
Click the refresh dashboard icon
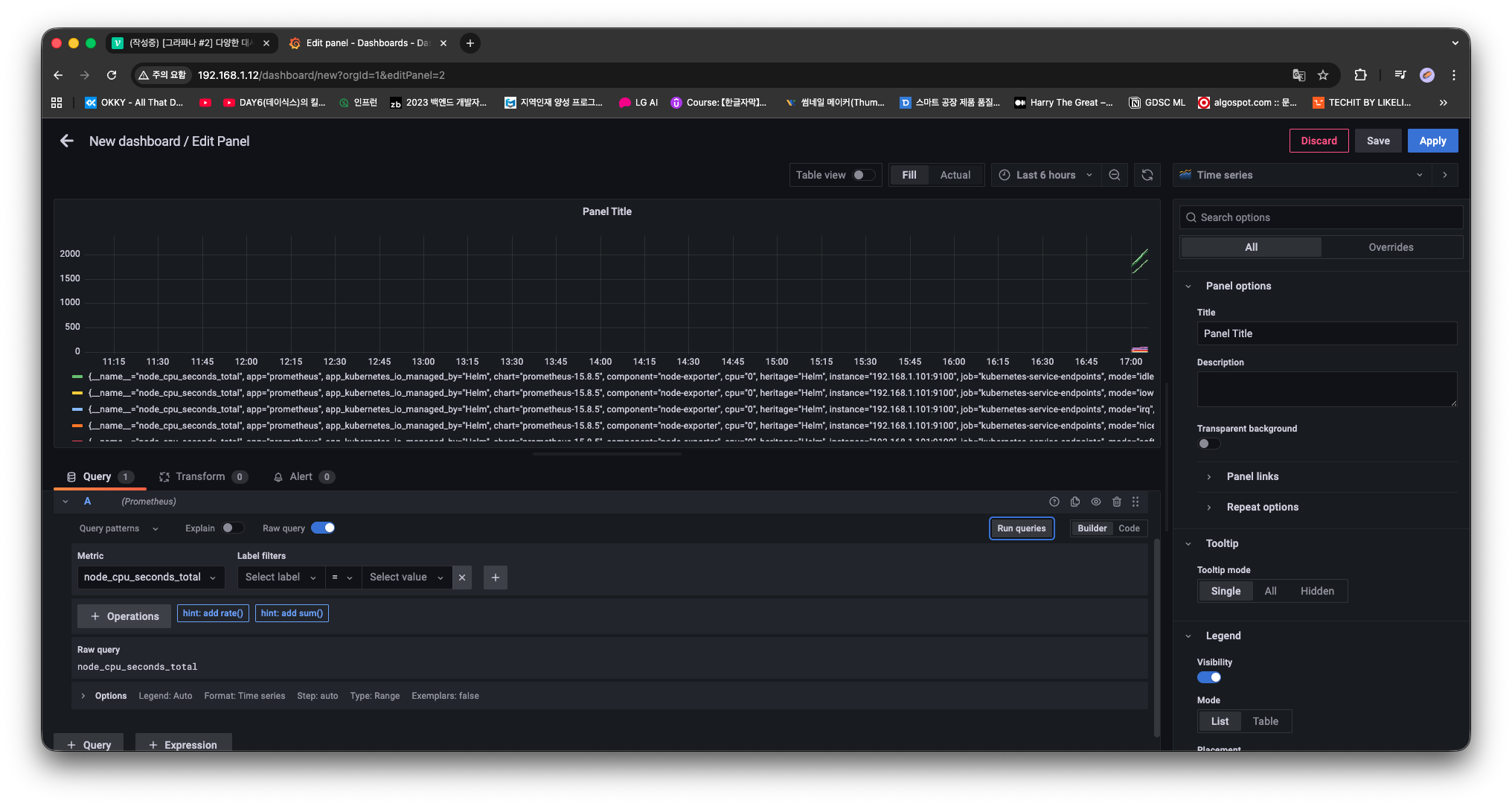click(x=1147, y=175)
